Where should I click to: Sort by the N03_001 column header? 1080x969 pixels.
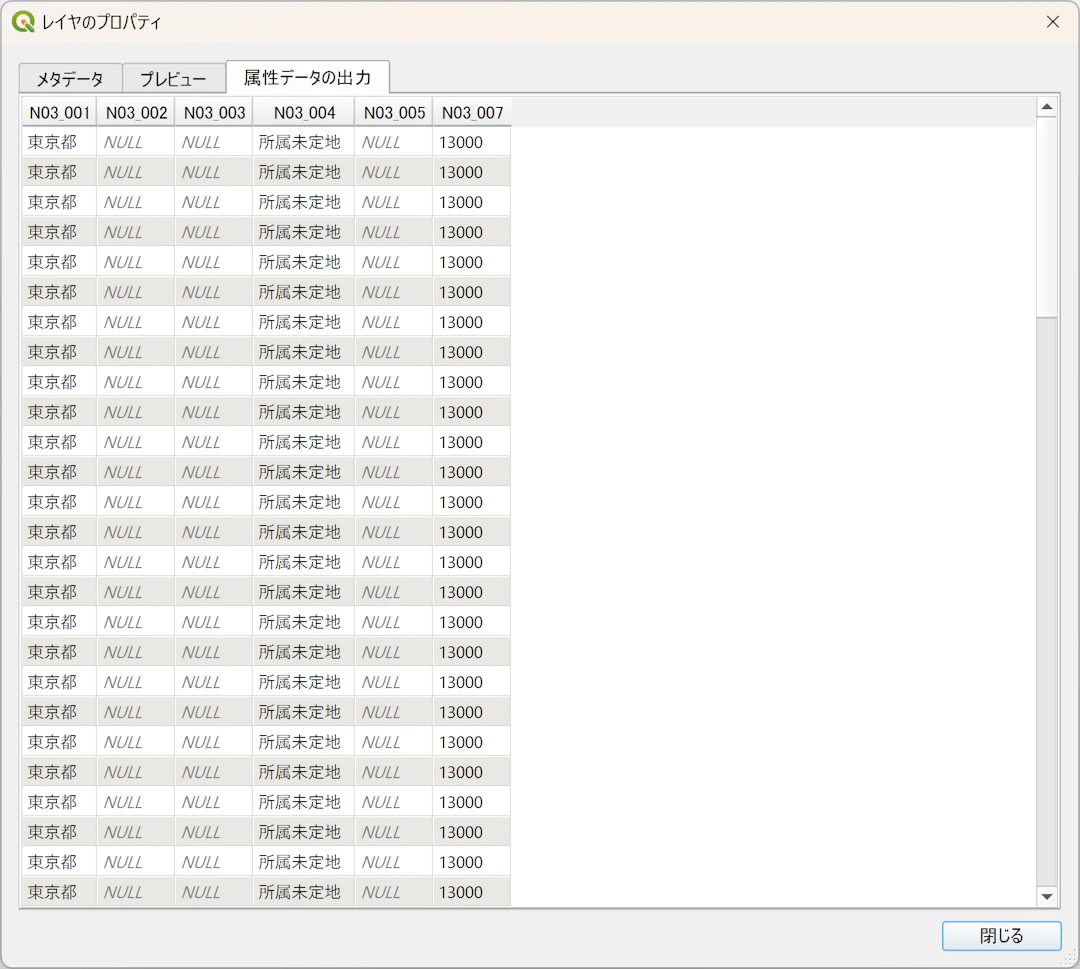click(59, 112)
